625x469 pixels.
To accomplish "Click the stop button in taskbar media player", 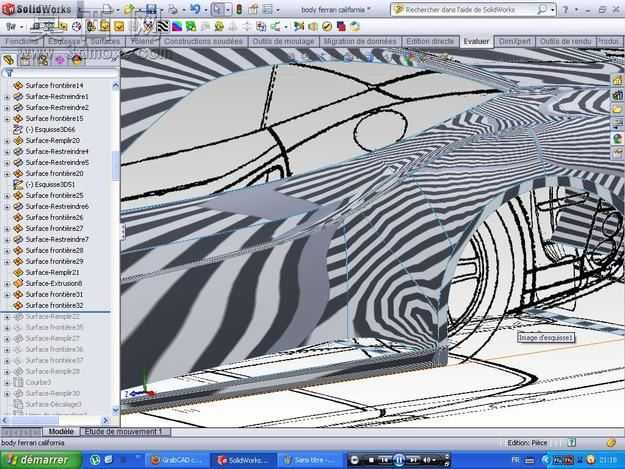I will [x=371, y=461].
